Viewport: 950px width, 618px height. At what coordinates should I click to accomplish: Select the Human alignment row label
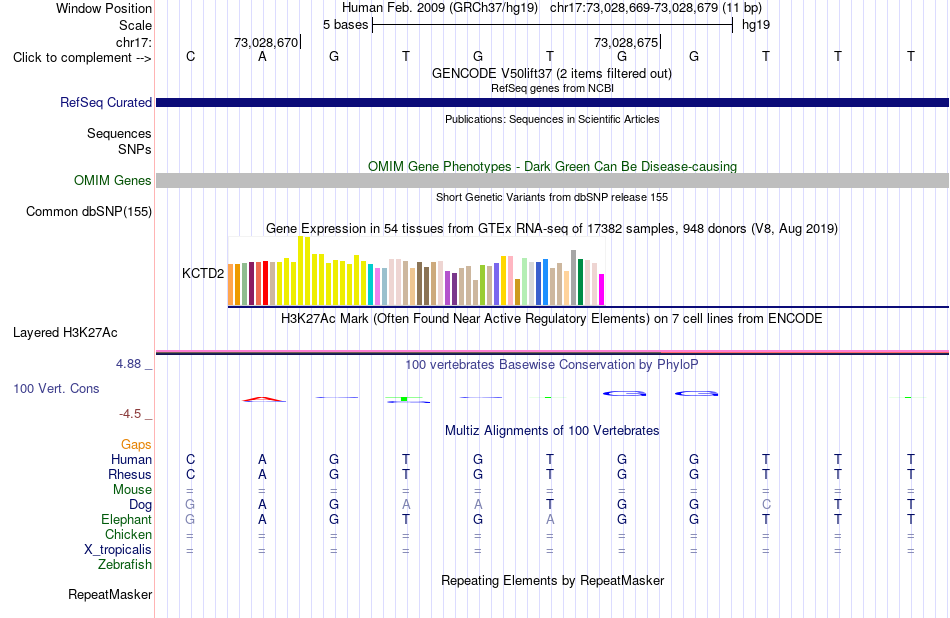pos(131,459)
